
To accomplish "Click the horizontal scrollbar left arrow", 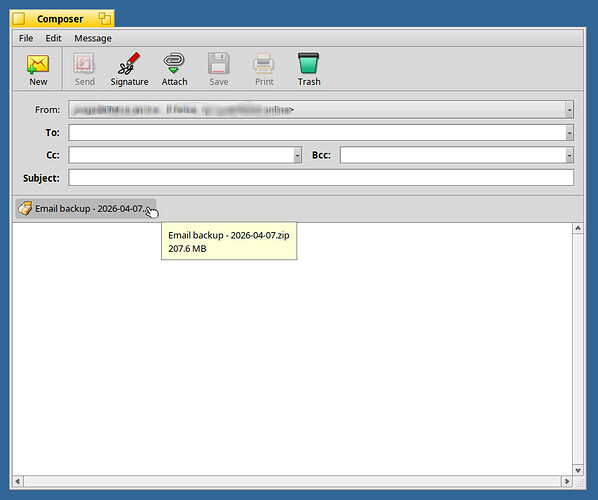I will click(x=18, y=481).
